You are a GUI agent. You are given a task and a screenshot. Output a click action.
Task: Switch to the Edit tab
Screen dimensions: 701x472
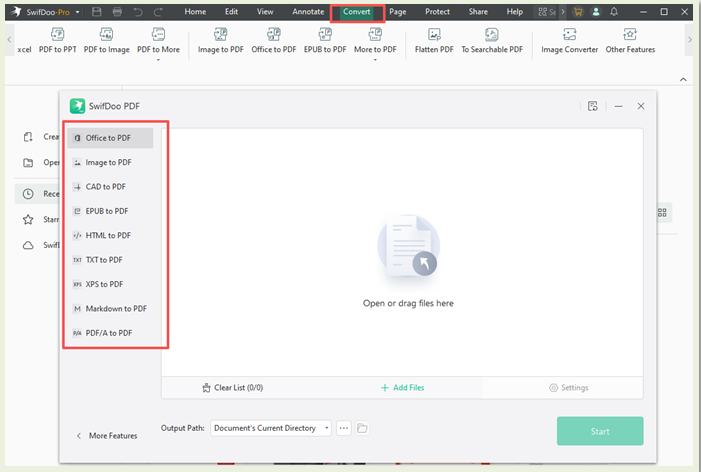pos(232,12)
